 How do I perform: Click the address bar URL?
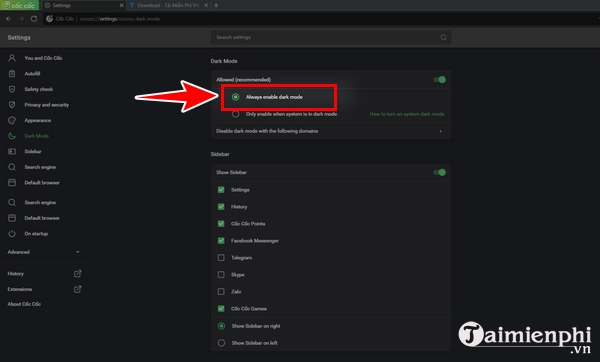click(x=119, y=19)
